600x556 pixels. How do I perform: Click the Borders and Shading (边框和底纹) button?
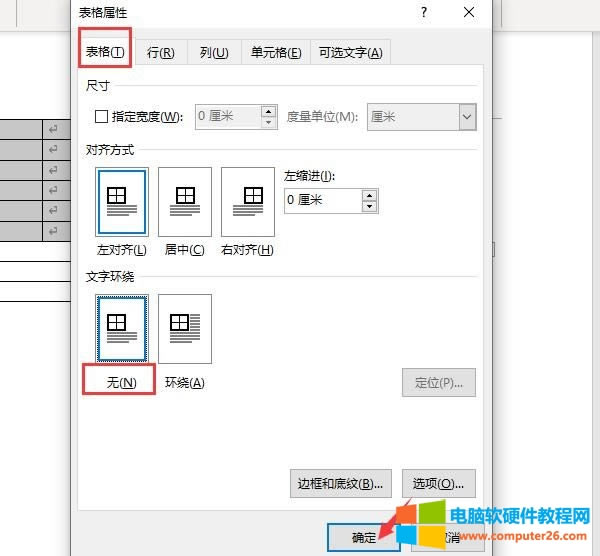pos(341,484)
